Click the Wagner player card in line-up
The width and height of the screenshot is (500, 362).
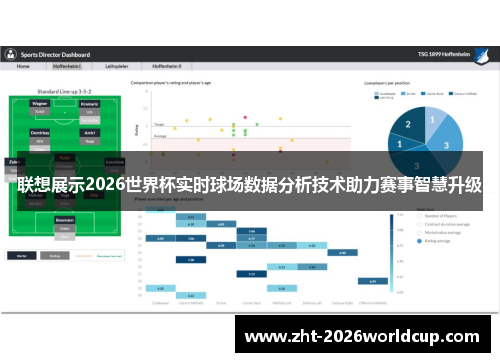coord(40,104)
